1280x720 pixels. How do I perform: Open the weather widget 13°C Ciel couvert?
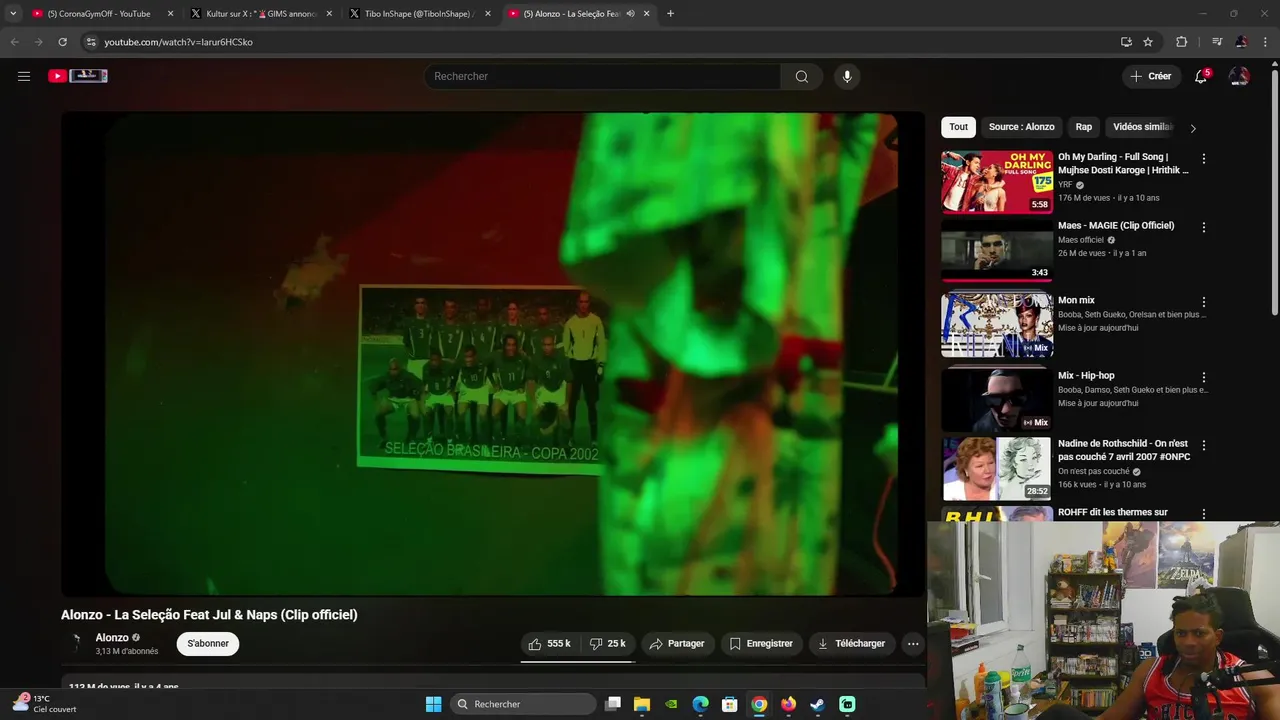(x=45, y=704)
